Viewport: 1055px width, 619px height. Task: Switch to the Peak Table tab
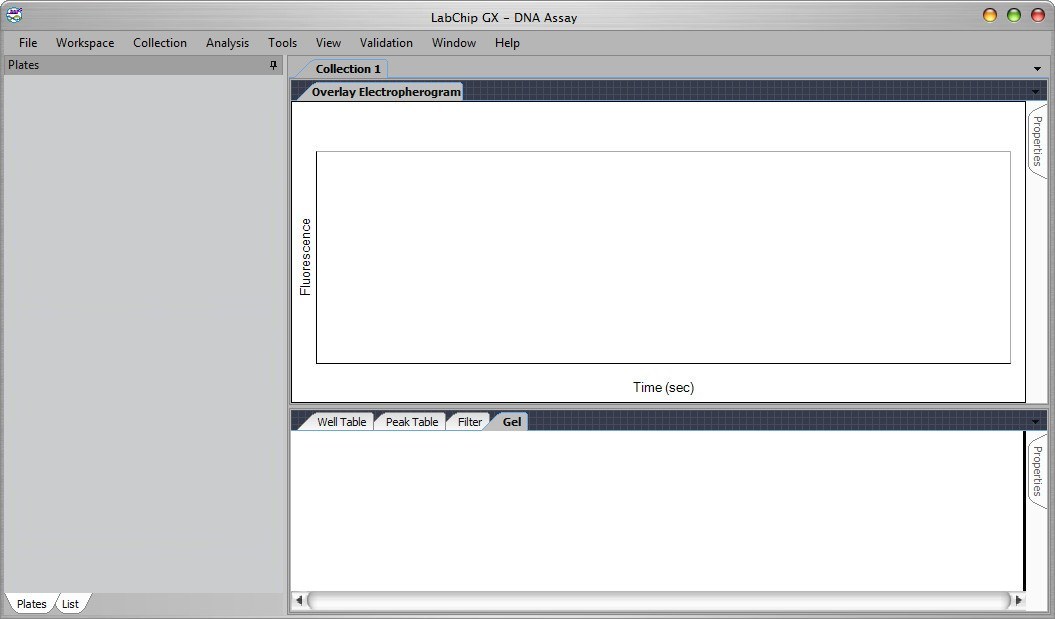coord(410,421)
